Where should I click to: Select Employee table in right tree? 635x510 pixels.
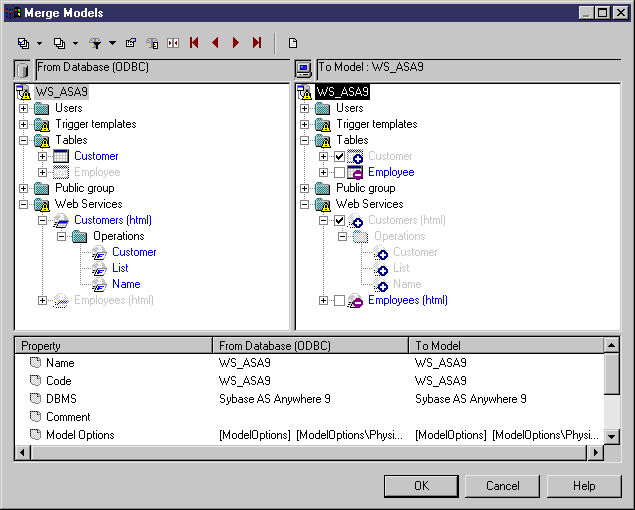pyautogui.click(x=391, y=172)
